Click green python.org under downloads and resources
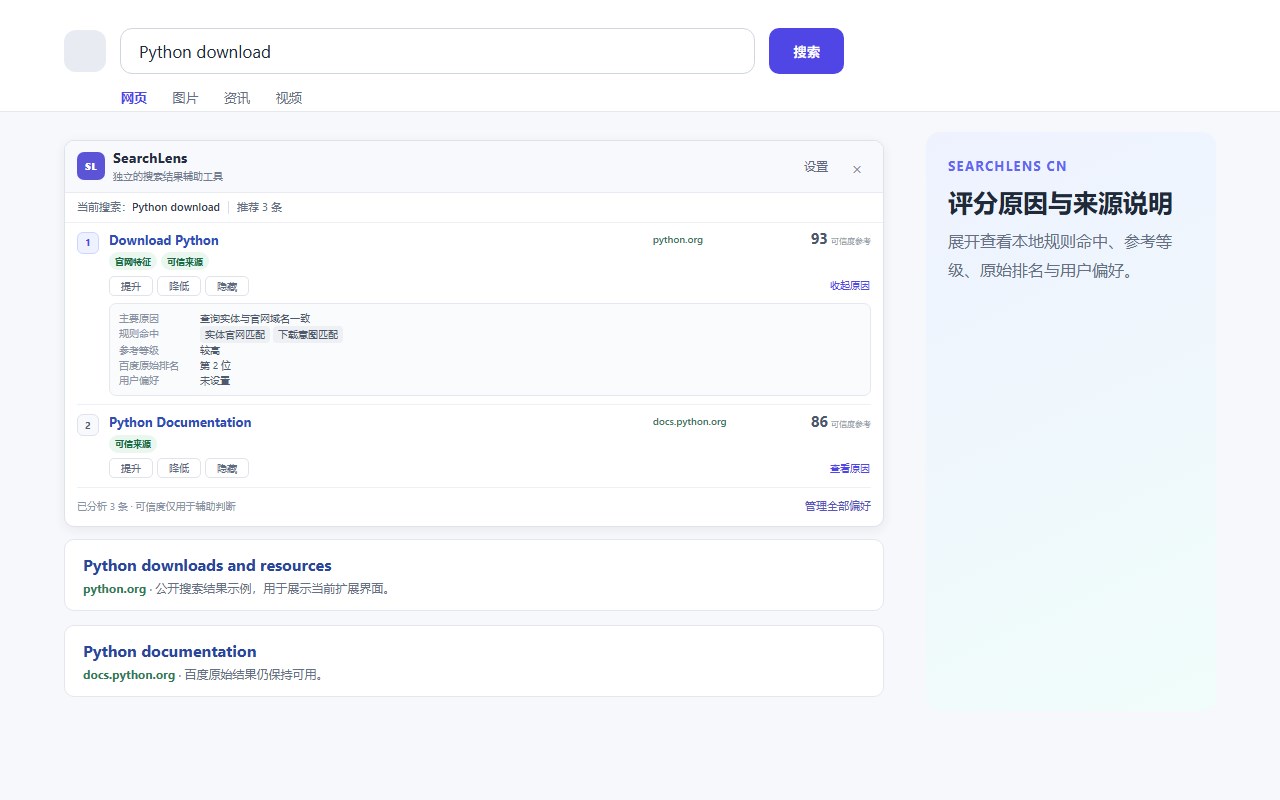 (115, 589)
